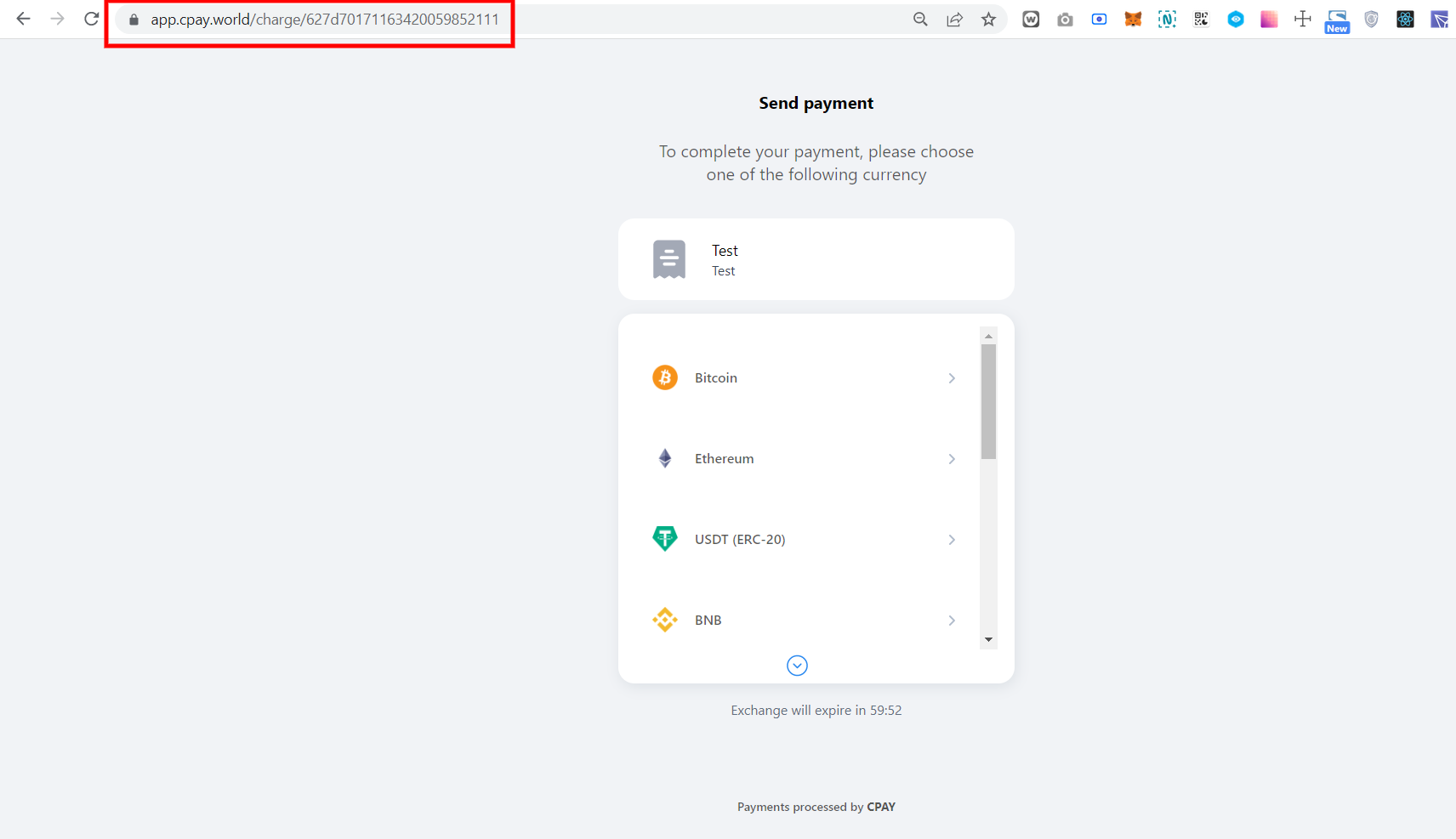
Task: Click the QR code extension icon
Action: [x=1201, y=20]
